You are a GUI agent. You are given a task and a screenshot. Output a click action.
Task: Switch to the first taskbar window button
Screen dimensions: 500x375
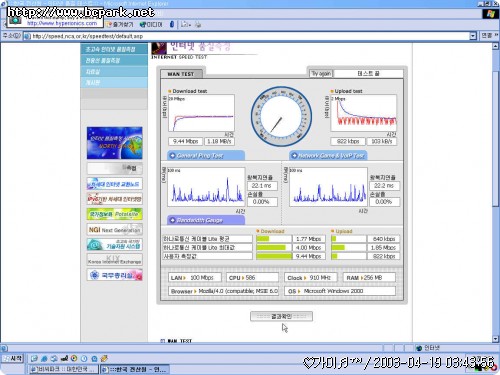coord(63,369)
